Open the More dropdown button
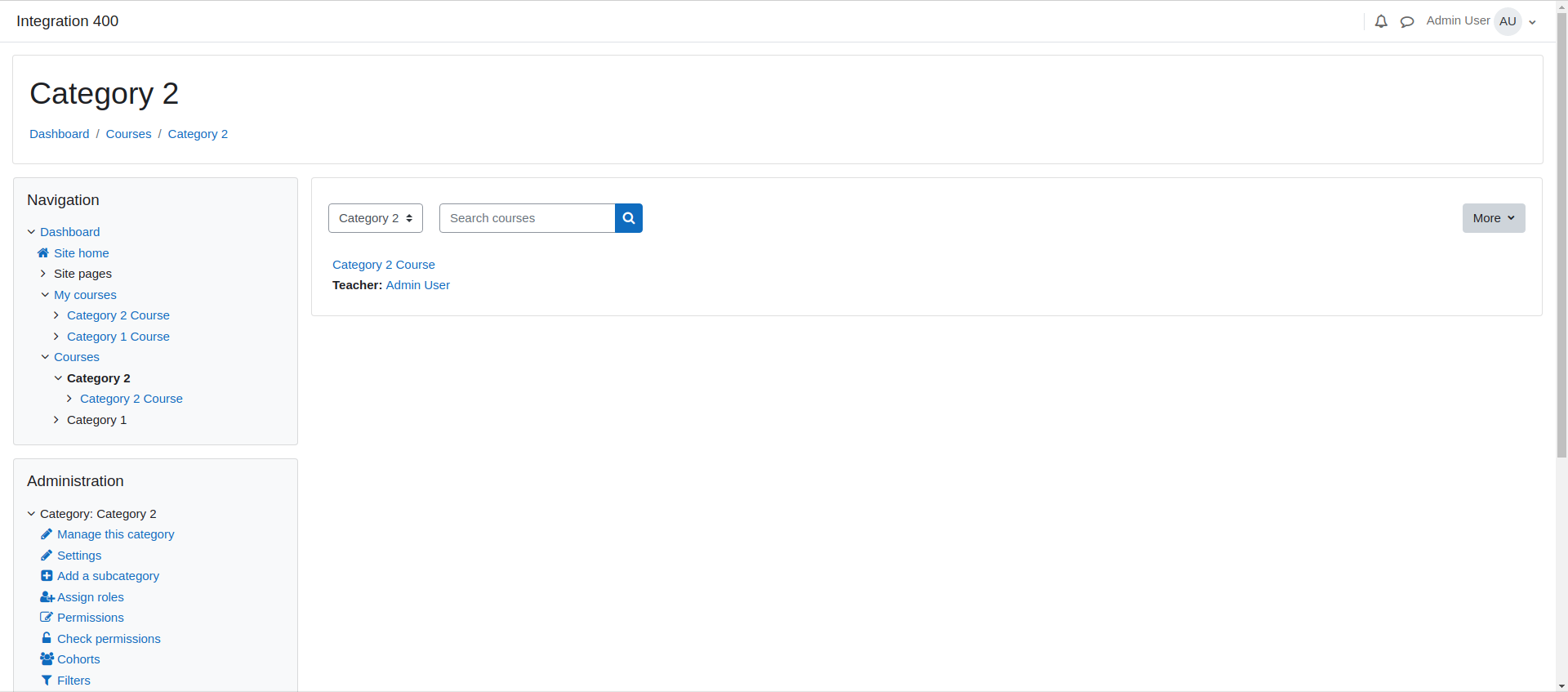This screenshot has height=692, width=1568. tap(1494, 218)
